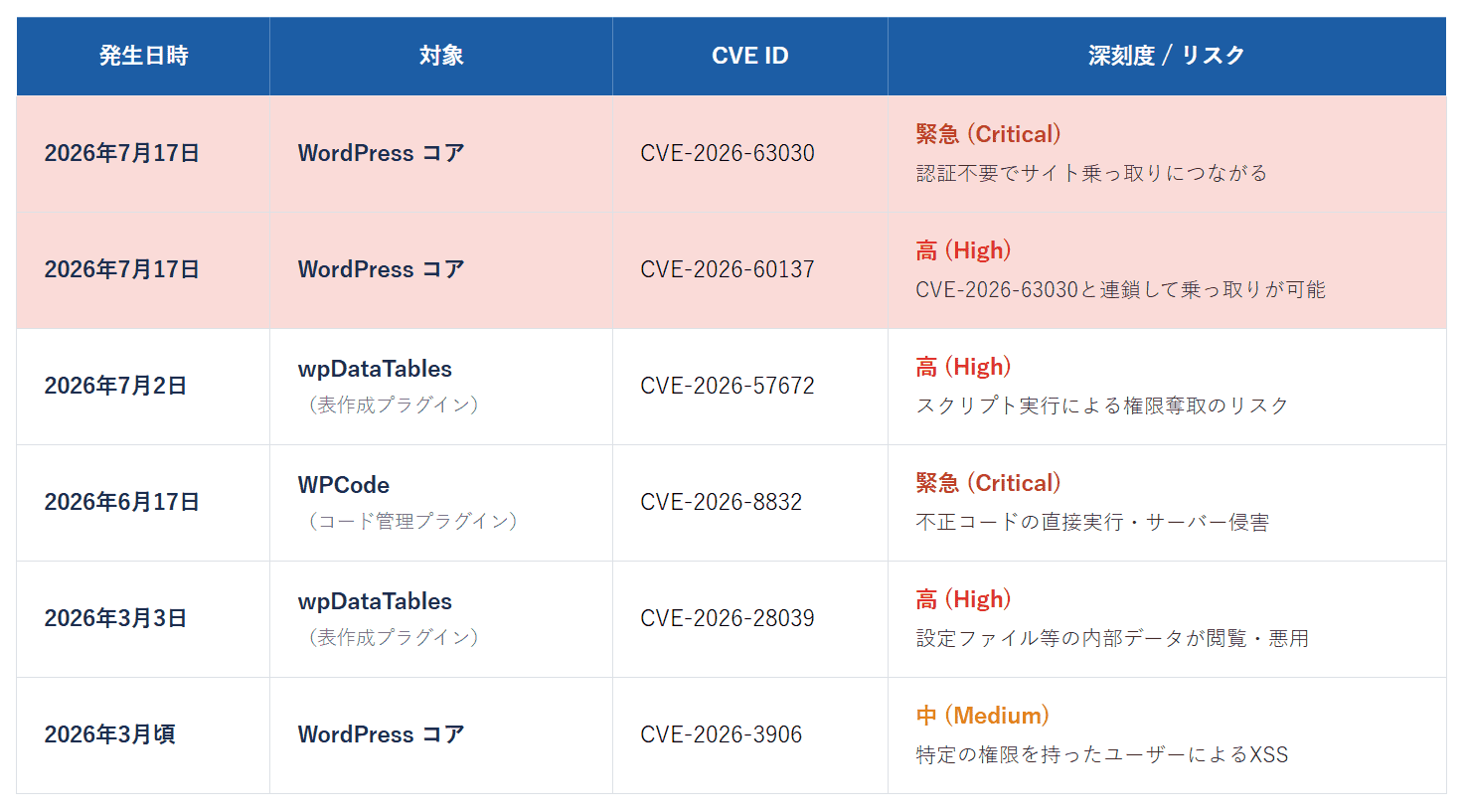
Task: Click the 対象 column header
Action: (x=441, y=56)
